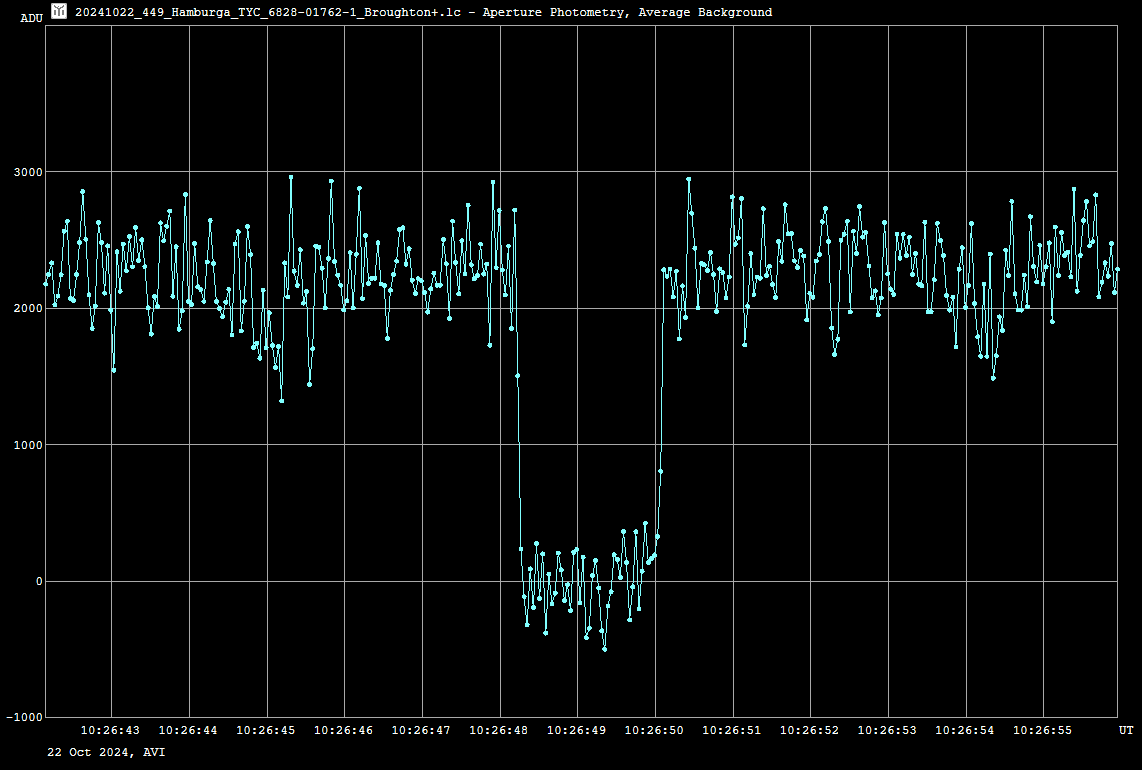Click the 10:26:55 time label

pos(1042,730)
